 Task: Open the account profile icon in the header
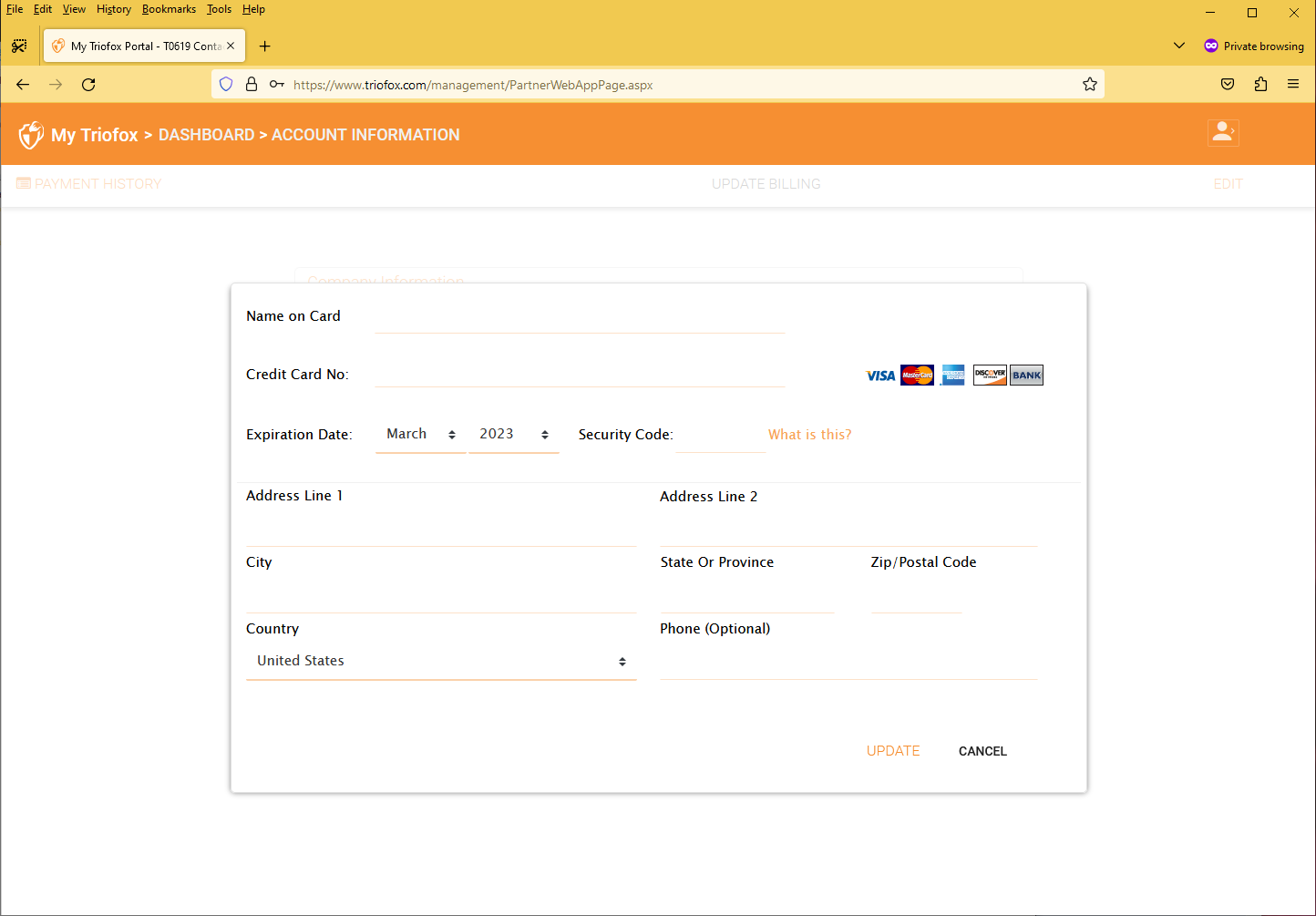[x=1223, y=132]
